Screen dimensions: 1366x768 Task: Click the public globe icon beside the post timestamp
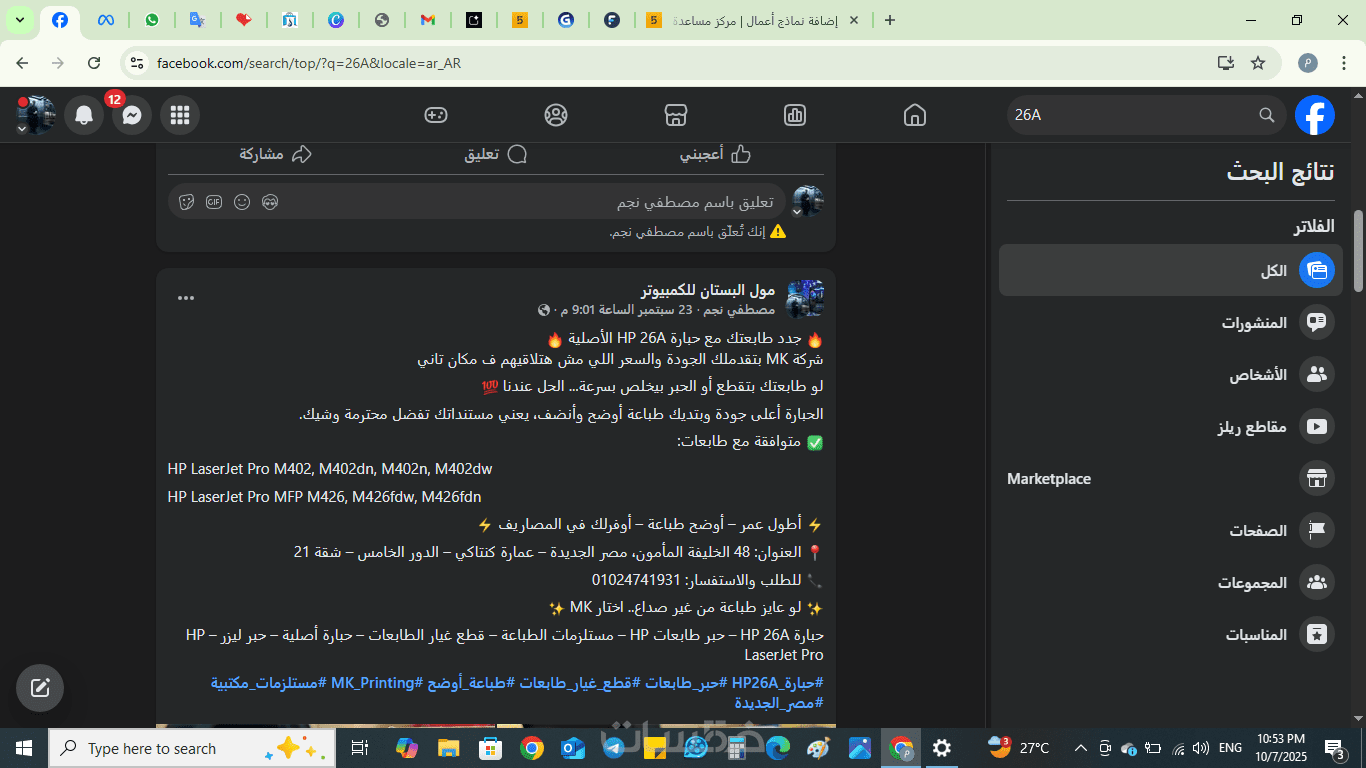click(x=544, y=310)
